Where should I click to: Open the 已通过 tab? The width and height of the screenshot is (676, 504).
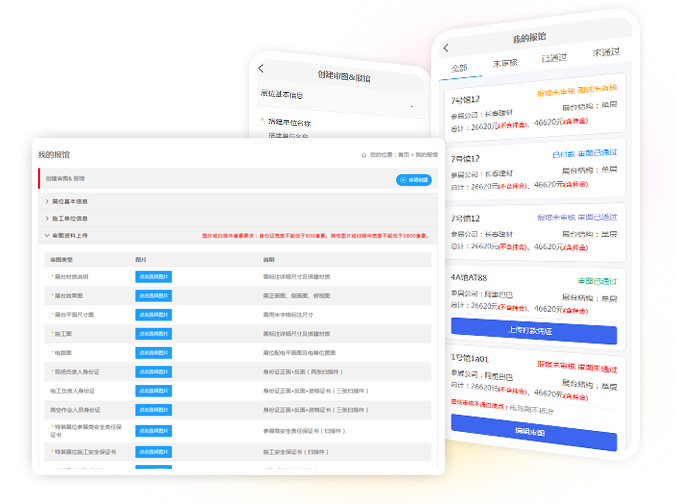pos(554,58)
